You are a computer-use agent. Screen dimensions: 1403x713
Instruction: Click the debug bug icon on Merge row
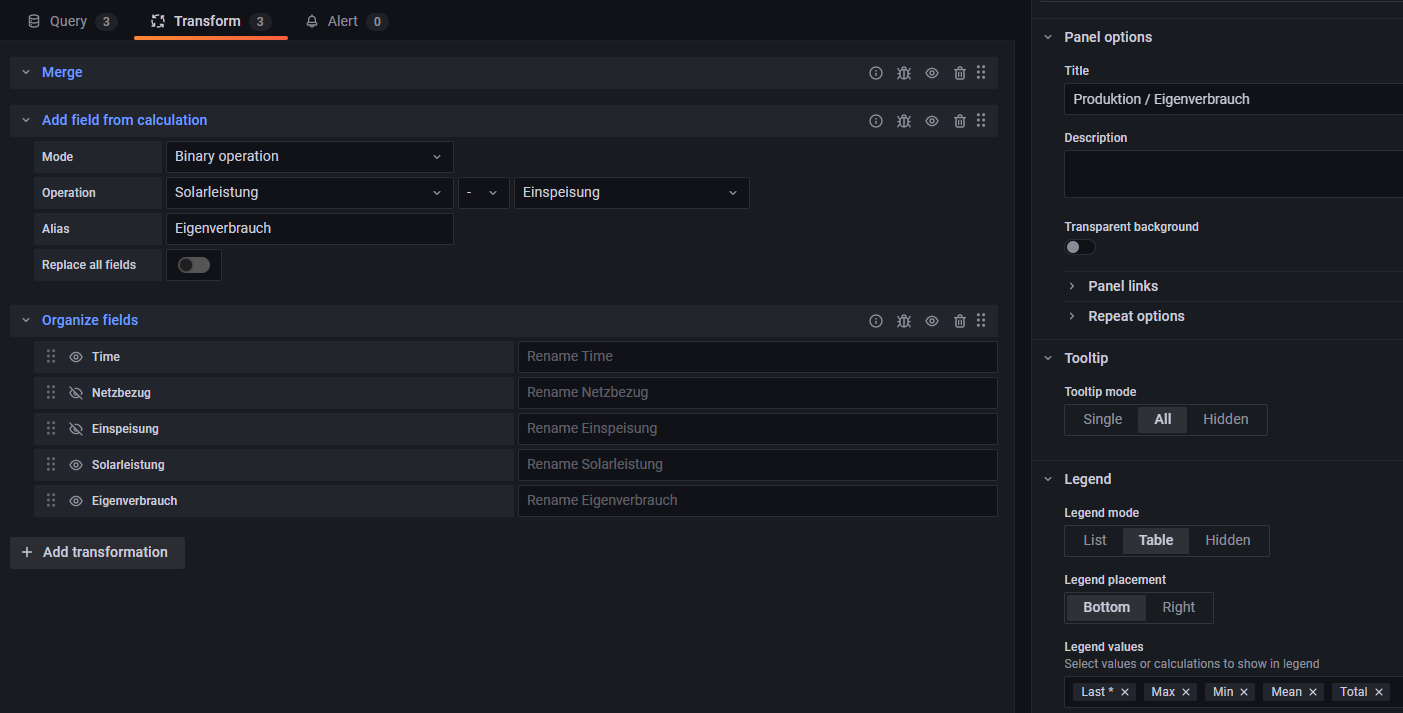pos(904,73)
